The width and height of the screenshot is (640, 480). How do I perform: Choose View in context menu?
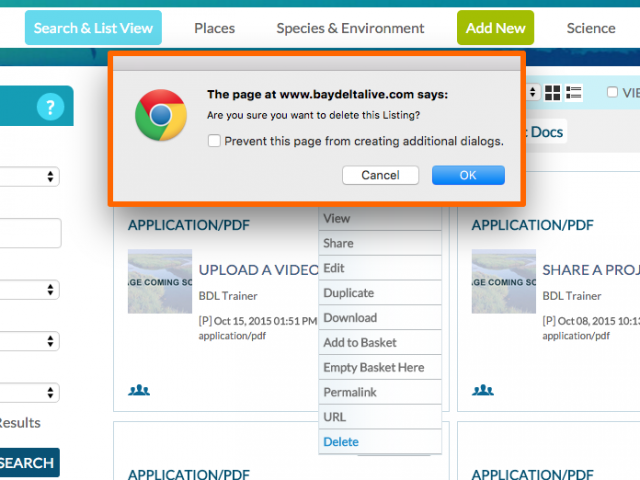pos(380,219)
